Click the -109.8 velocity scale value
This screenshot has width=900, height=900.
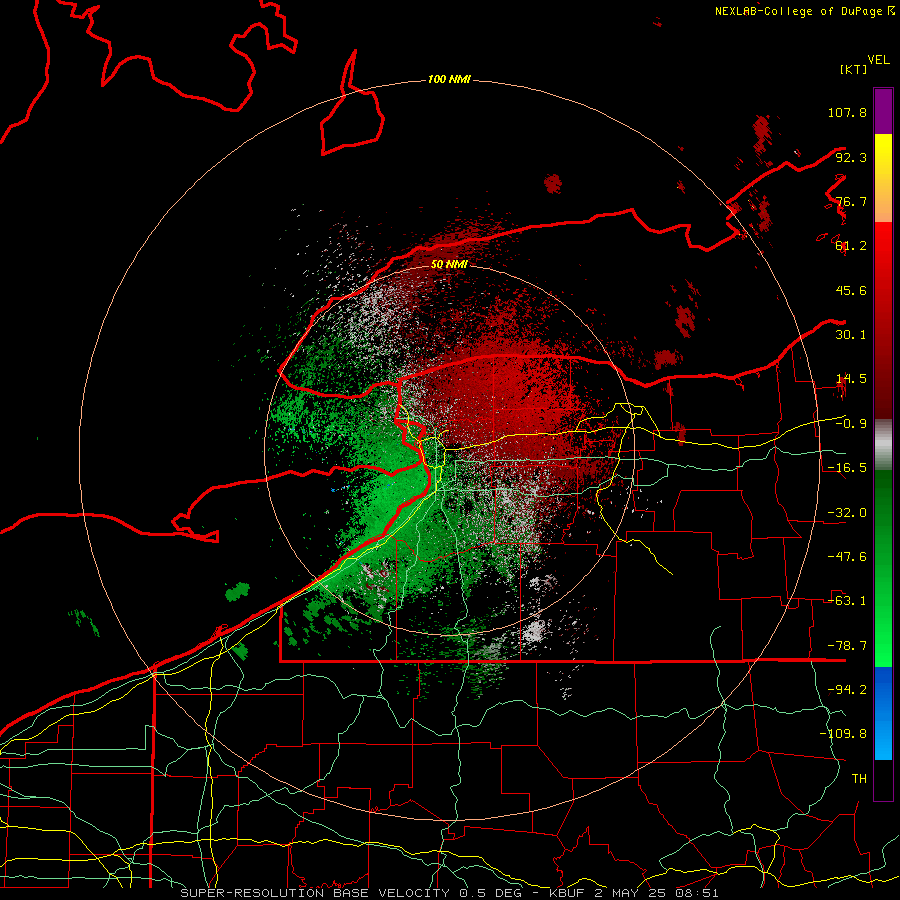(x=843, y=734)
